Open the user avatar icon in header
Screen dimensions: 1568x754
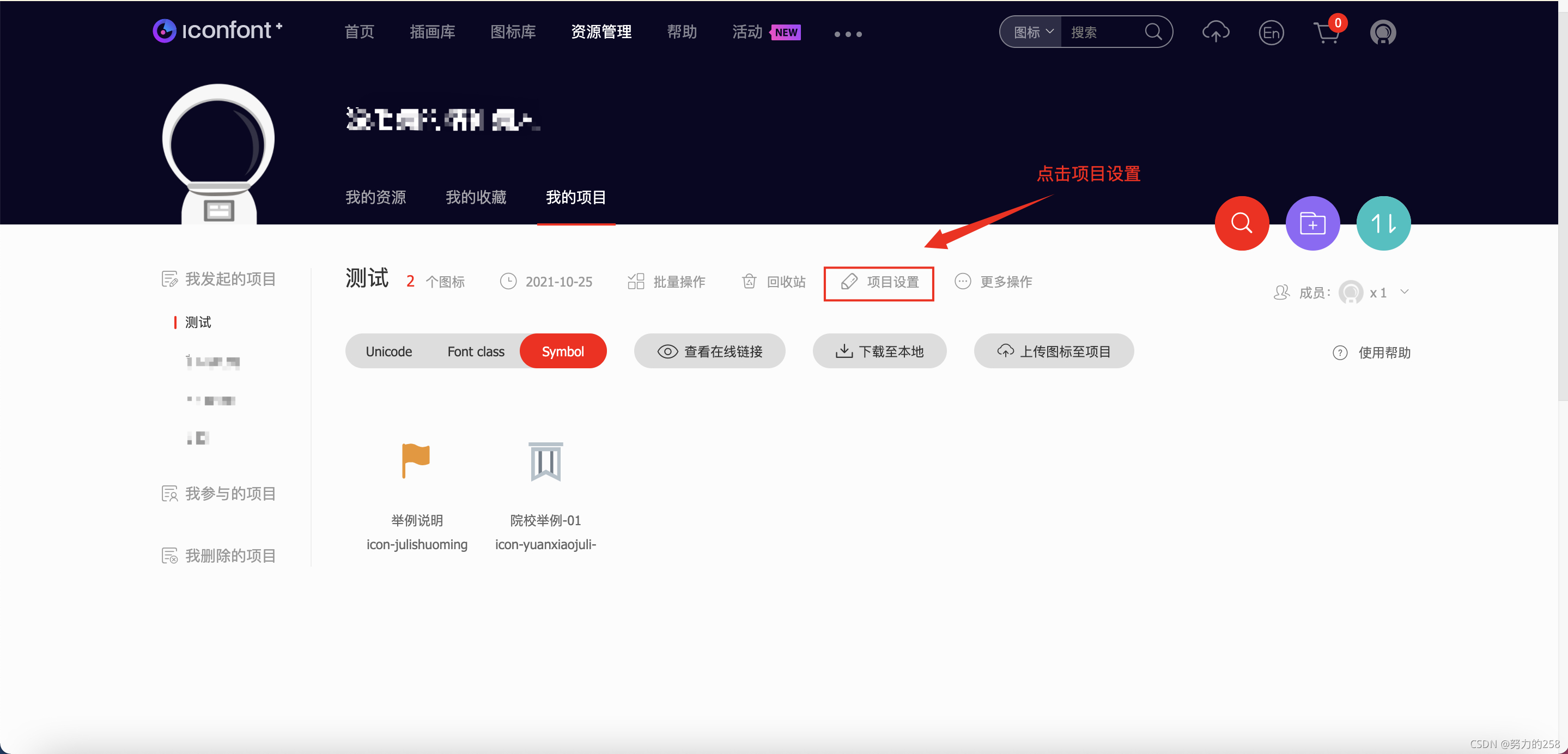1382,32
